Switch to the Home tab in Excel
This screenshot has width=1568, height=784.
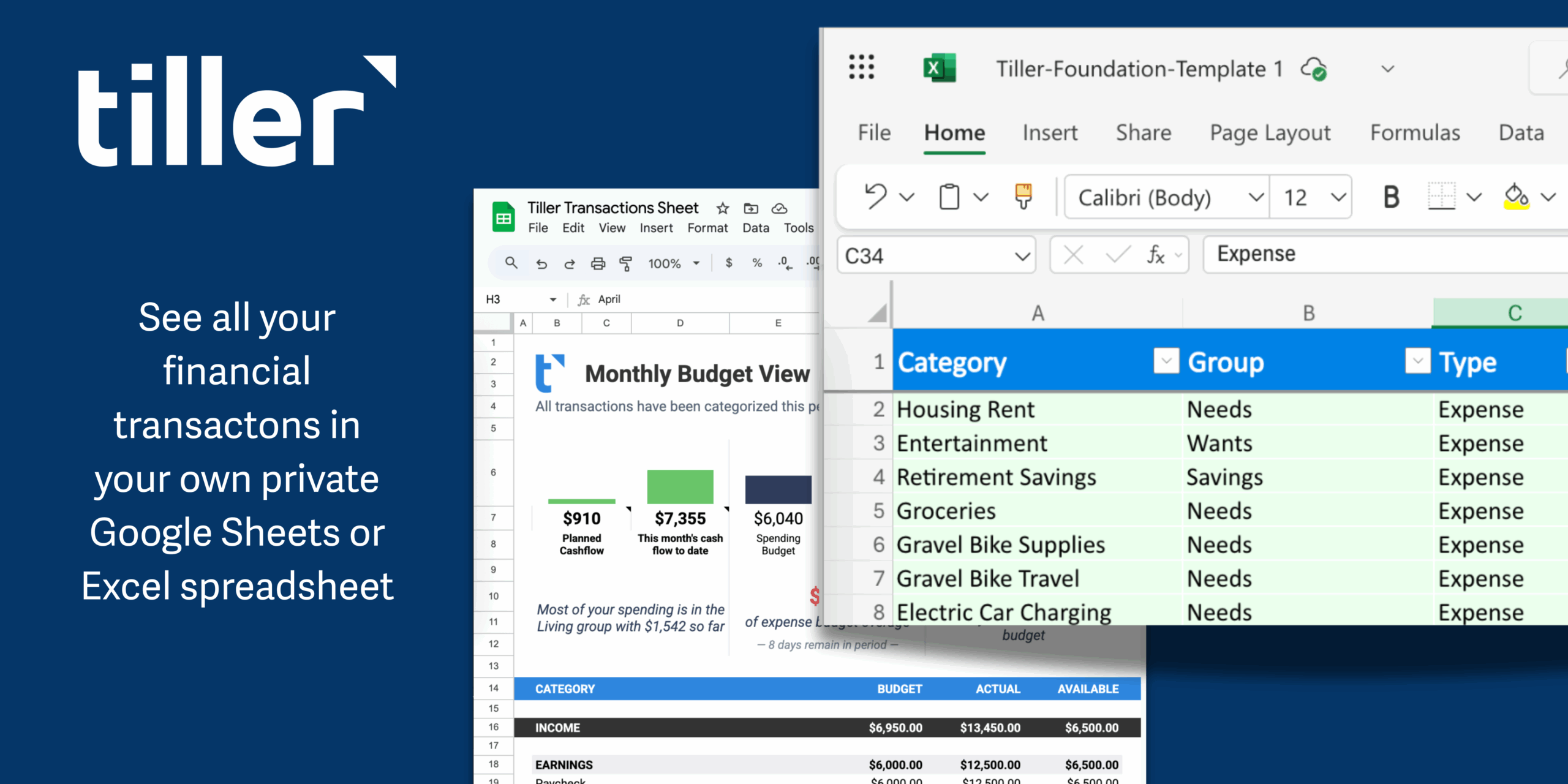point(954,133)
